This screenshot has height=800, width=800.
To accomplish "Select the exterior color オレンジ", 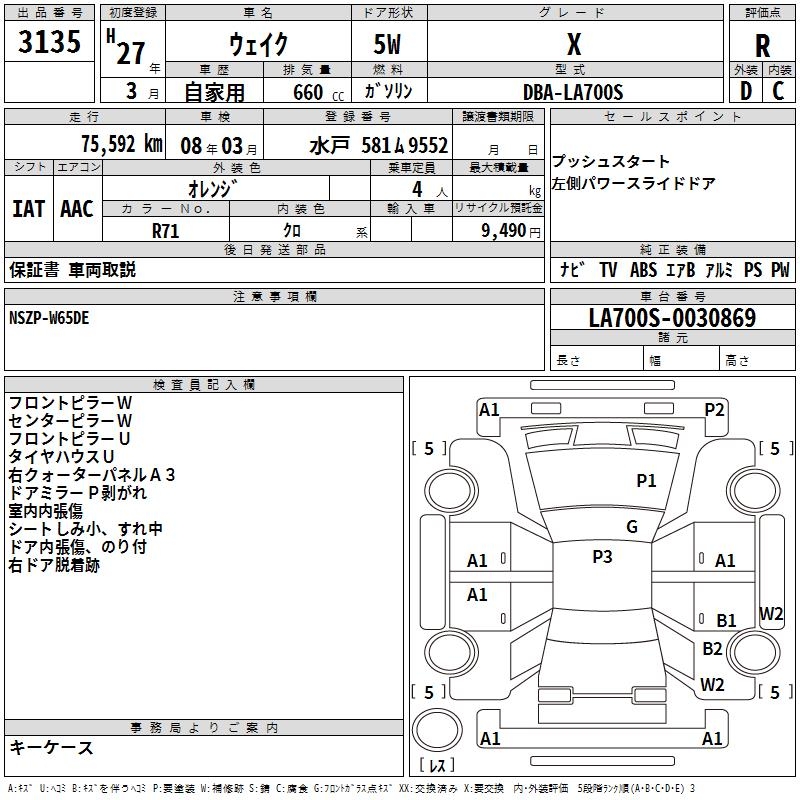I will (213, 189).
